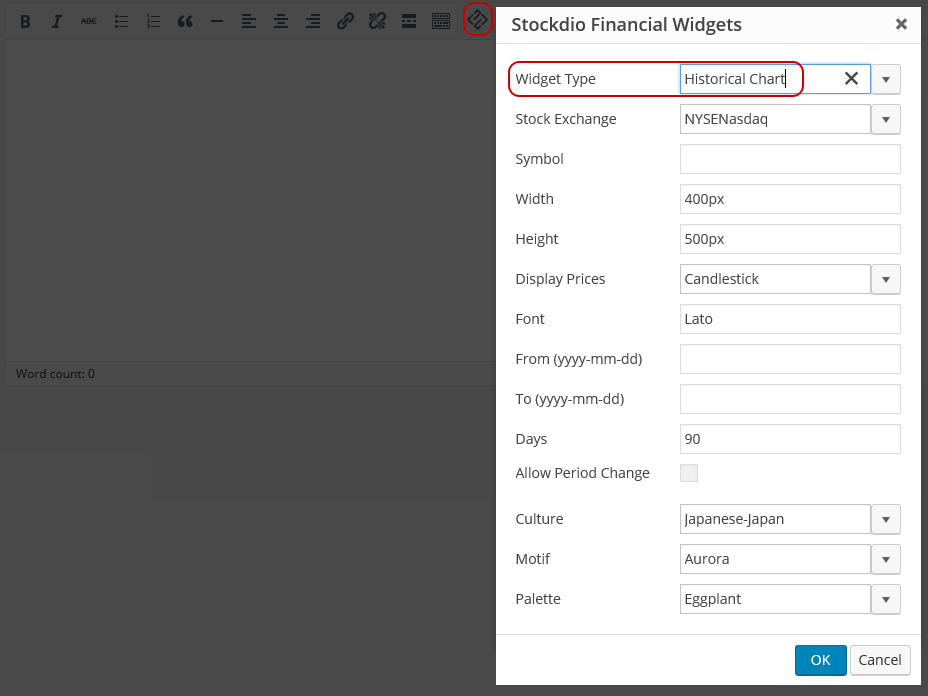Insert a bulleted list
The image size is (928, 696).
[x=121, y=22]
